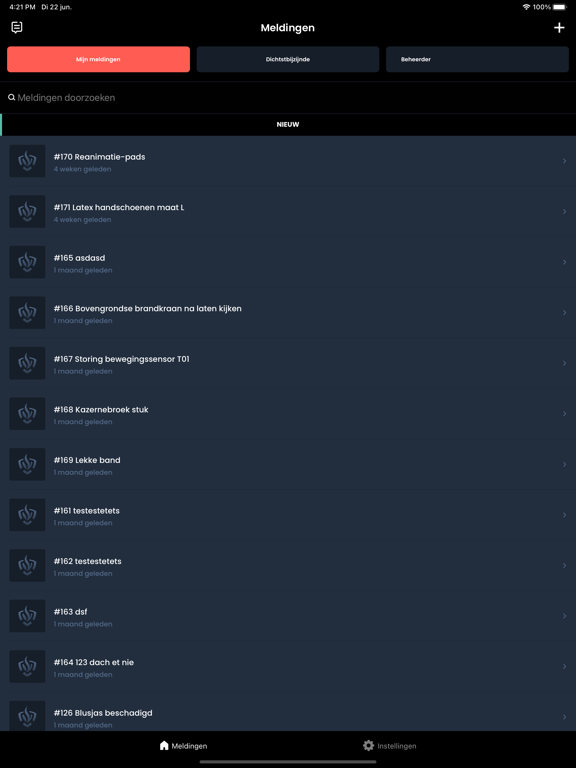
Task: Tap the emblem icon for #169 Lekke band
Action: [x=27, y=464]
